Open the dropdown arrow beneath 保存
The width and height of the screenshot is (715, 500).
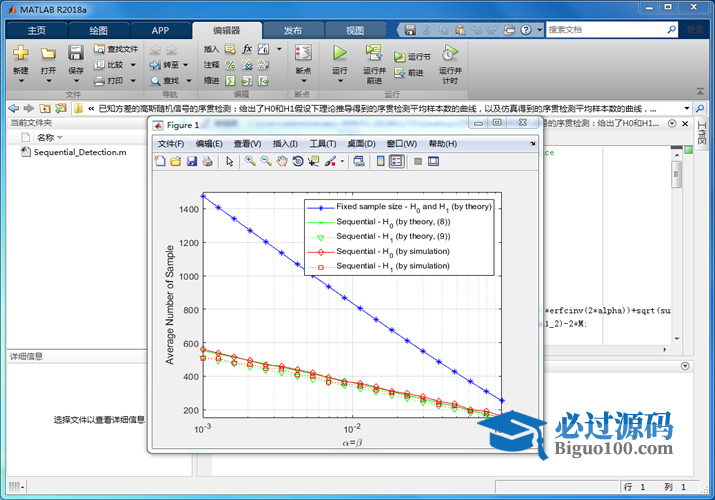click(76, 81)
